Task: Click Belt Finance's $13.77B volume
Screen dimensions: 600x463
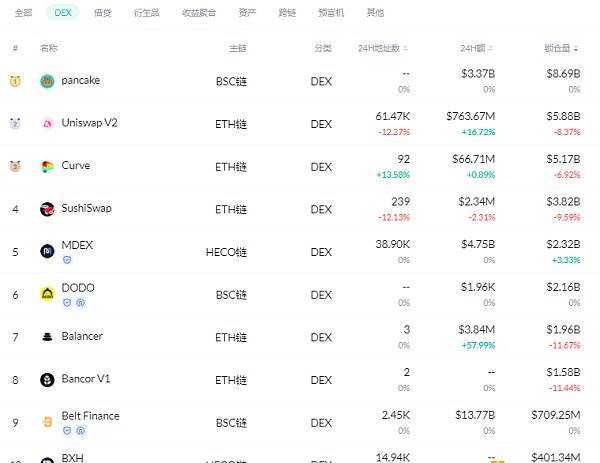Action: tap(475, 415)
